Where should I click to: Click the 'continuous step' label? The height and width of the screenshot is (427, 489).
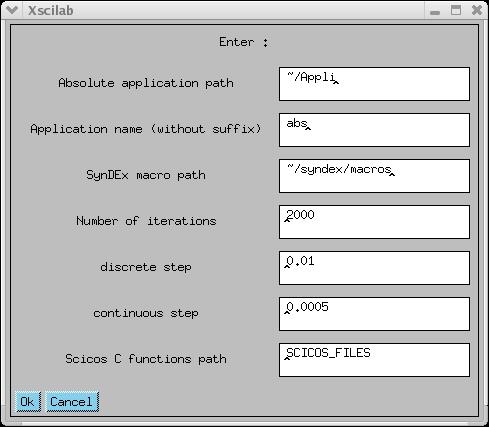[x=146, y=313]
